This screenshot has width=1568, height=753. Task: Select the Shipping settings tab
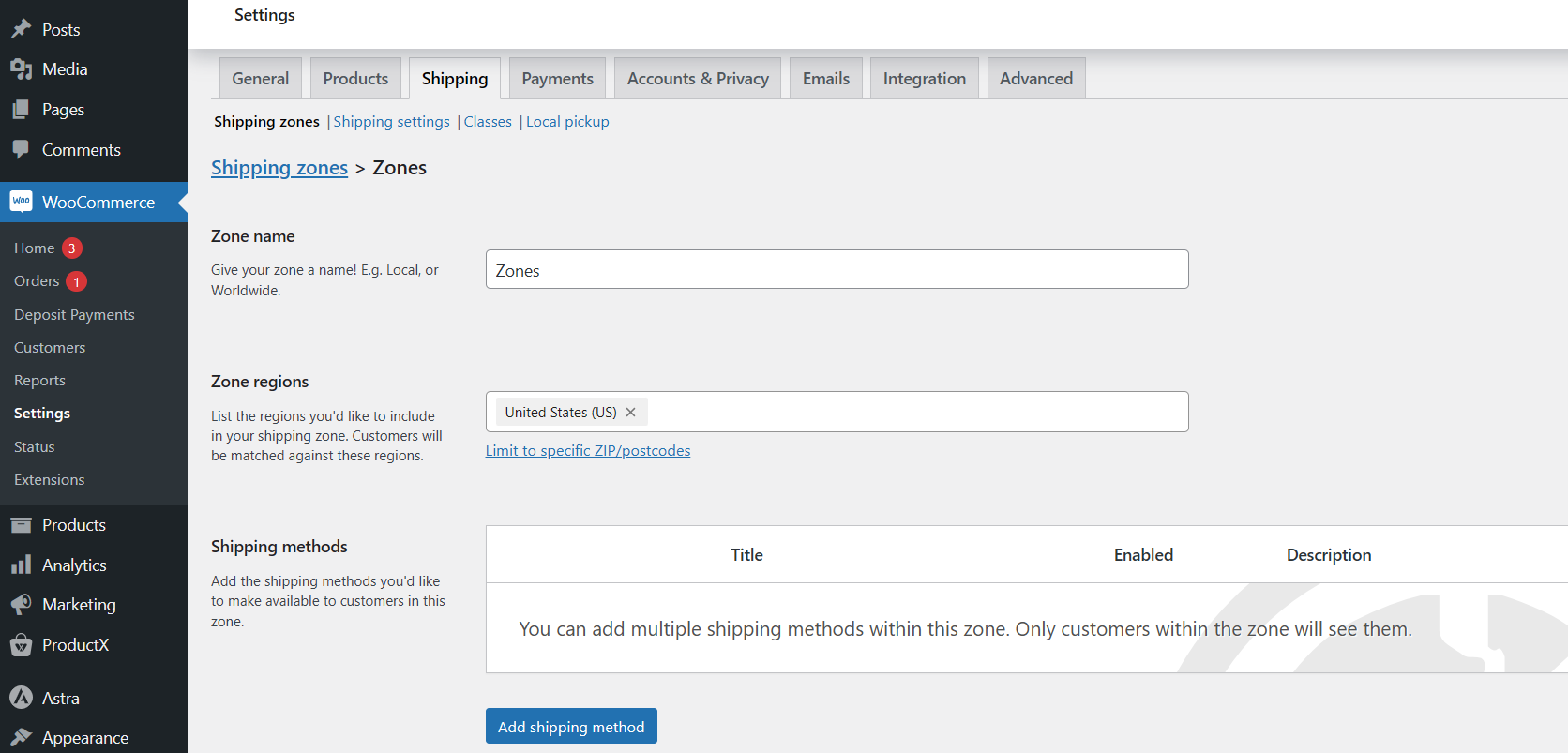pos(455,79)
